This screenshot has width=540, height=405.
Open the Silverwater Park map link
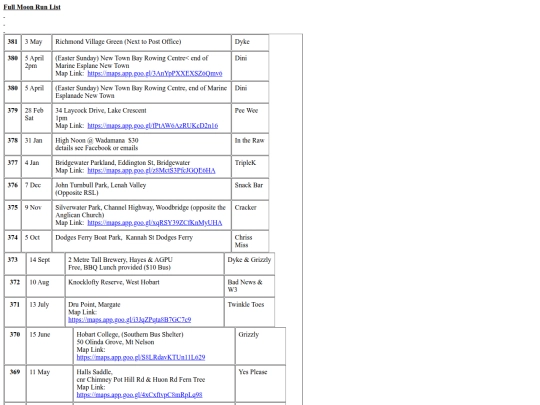coord(155,223)
